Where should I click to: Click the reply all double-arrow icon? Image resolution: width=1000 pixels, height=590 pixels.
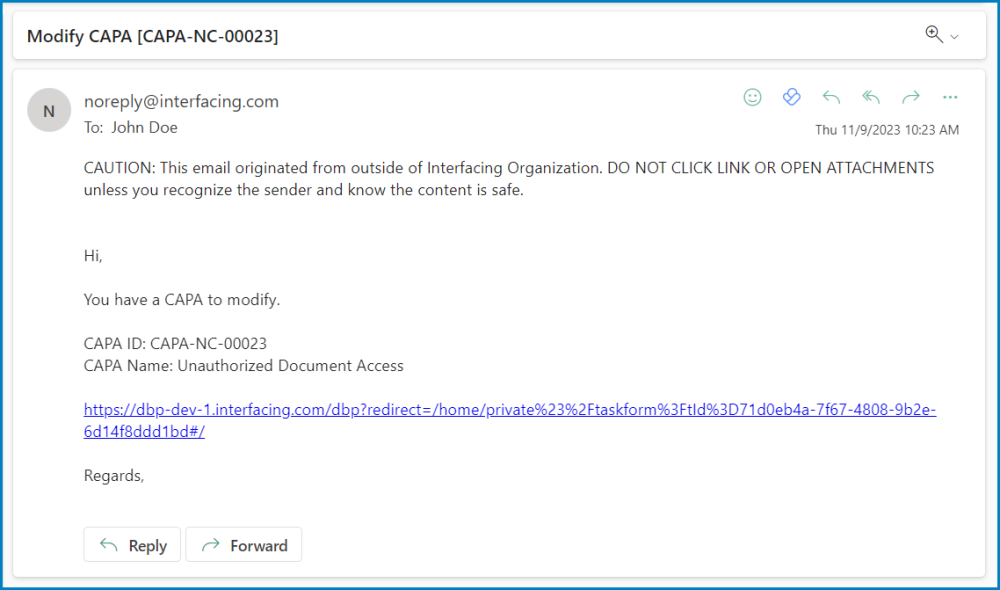coord(871,97)
